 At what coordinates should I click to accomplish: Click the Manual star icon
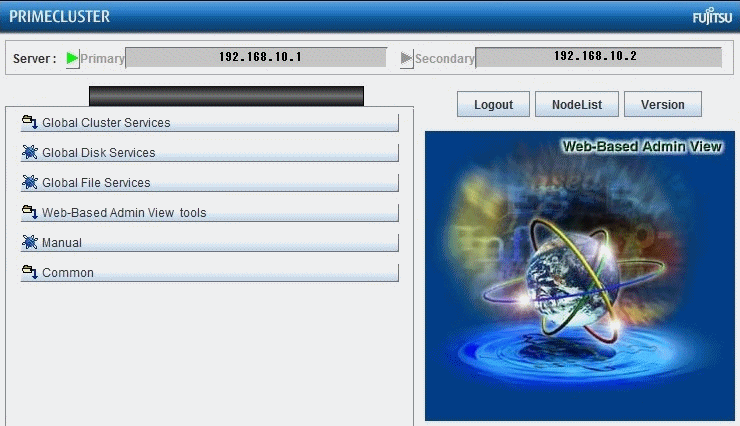29,242
